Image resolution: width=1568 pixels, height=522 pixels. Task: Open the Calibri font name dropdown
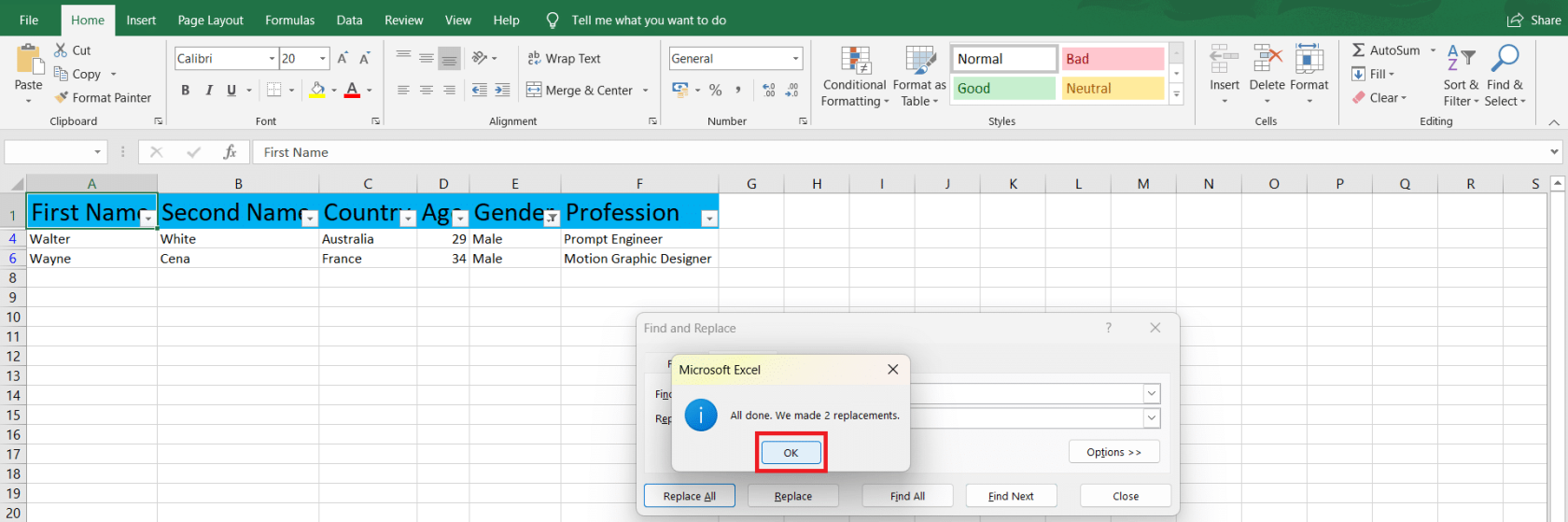[272, 59]
